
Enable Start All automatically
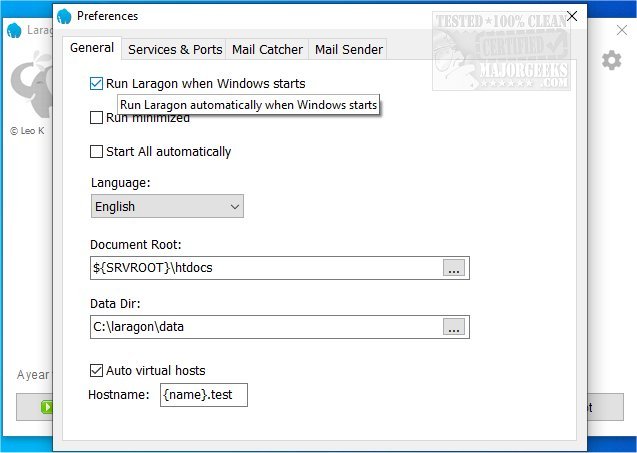pos(97,152)
